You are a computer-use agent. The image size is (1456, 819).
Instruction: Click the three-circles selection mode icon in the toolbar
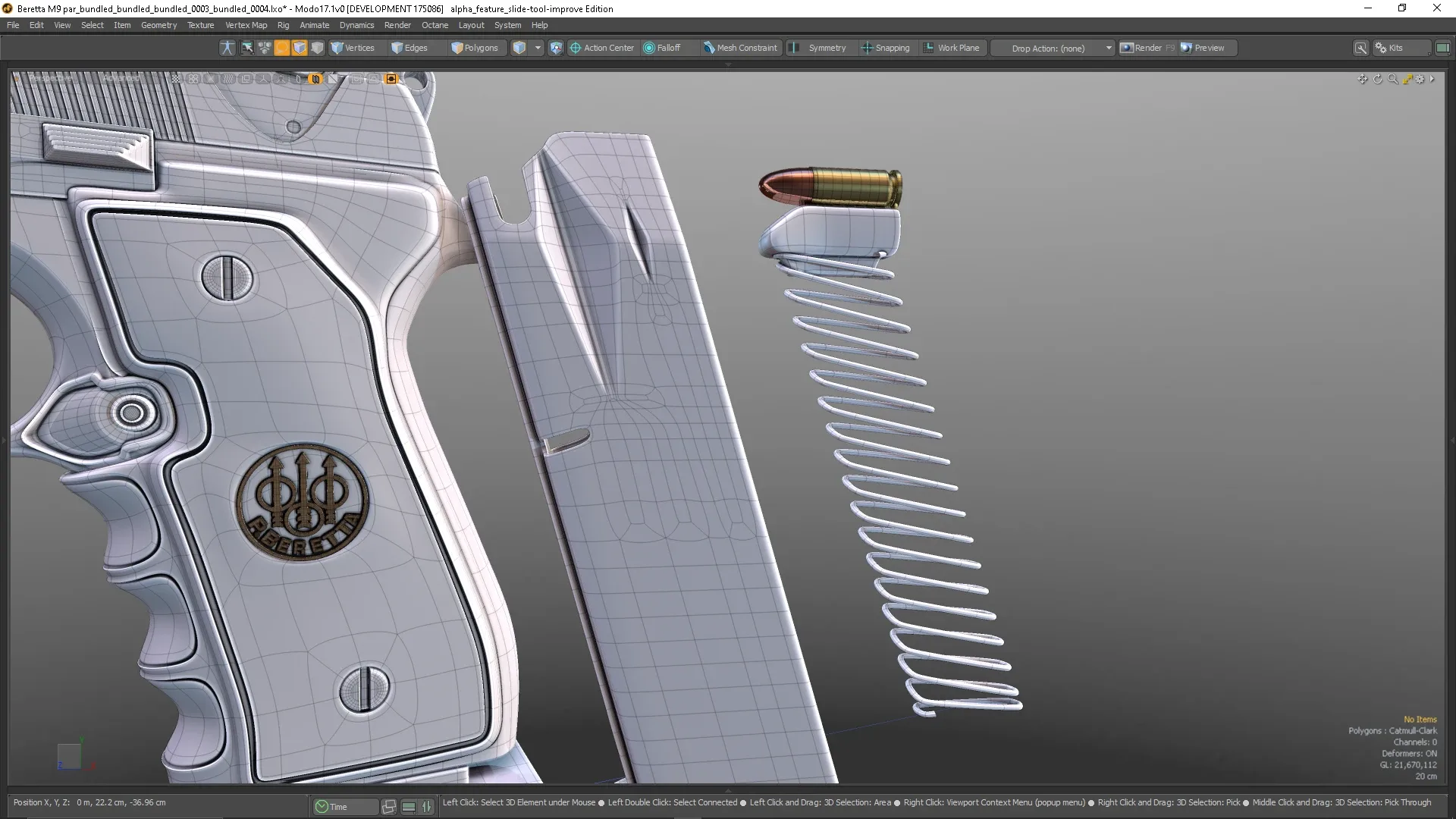coord(264,48)
